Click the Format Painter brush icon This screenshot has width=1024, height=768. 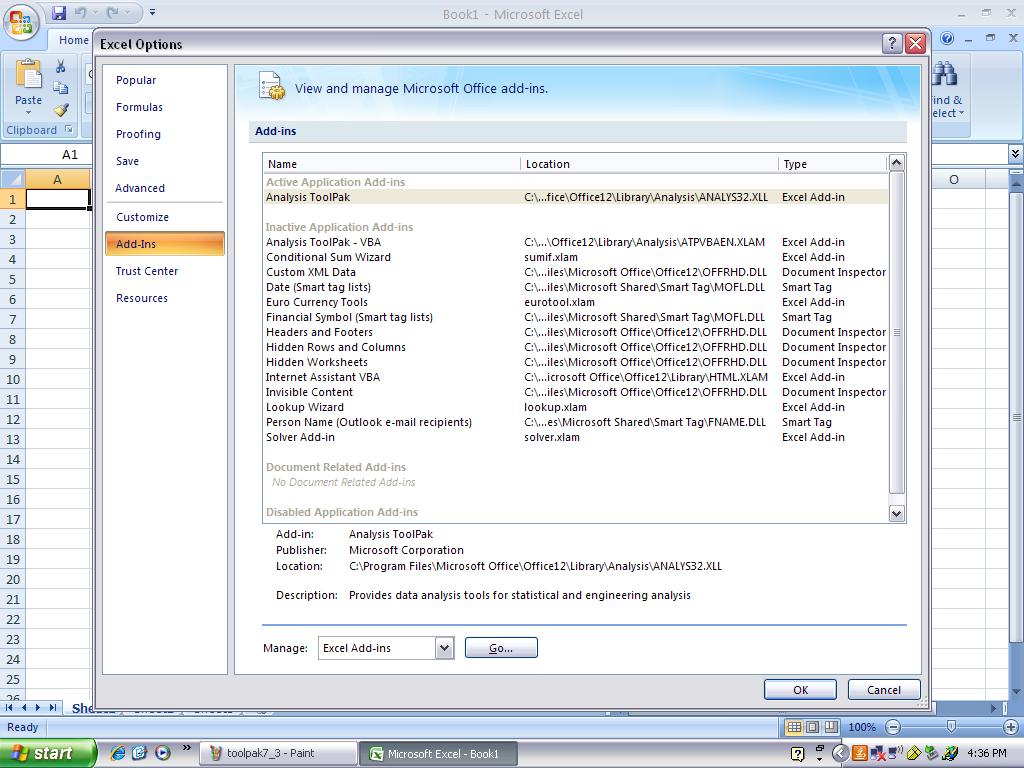click(x=61, y=110)
